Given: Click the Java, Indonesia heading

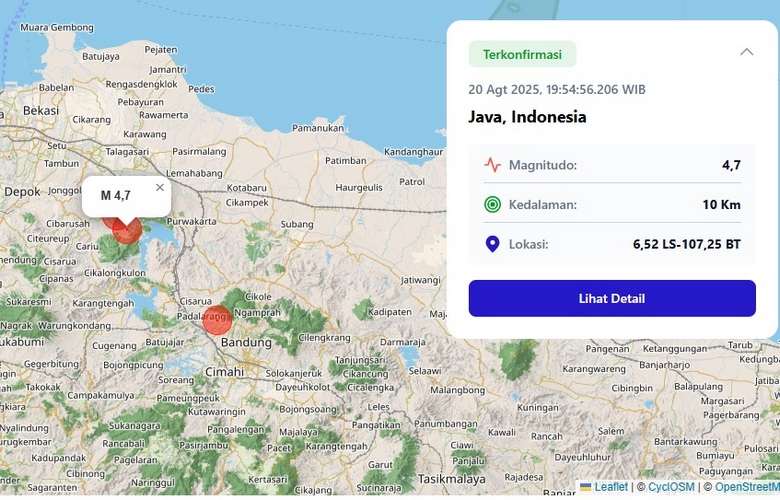Looking at the screenshot, I should pos(527,117).
